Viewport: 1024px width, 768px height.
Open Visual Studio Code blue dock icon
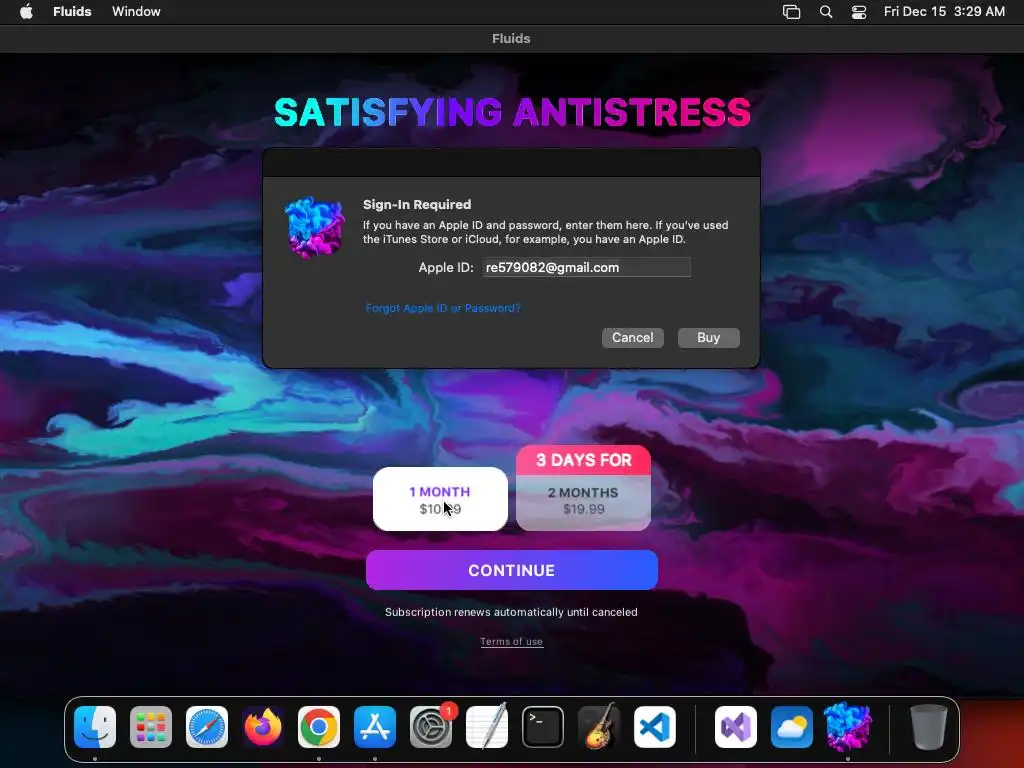click(x=655, y=727)
